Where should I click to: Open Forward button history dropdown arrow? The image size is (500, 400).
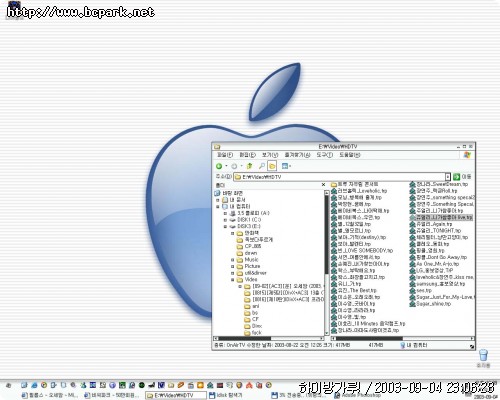(241, 166)
